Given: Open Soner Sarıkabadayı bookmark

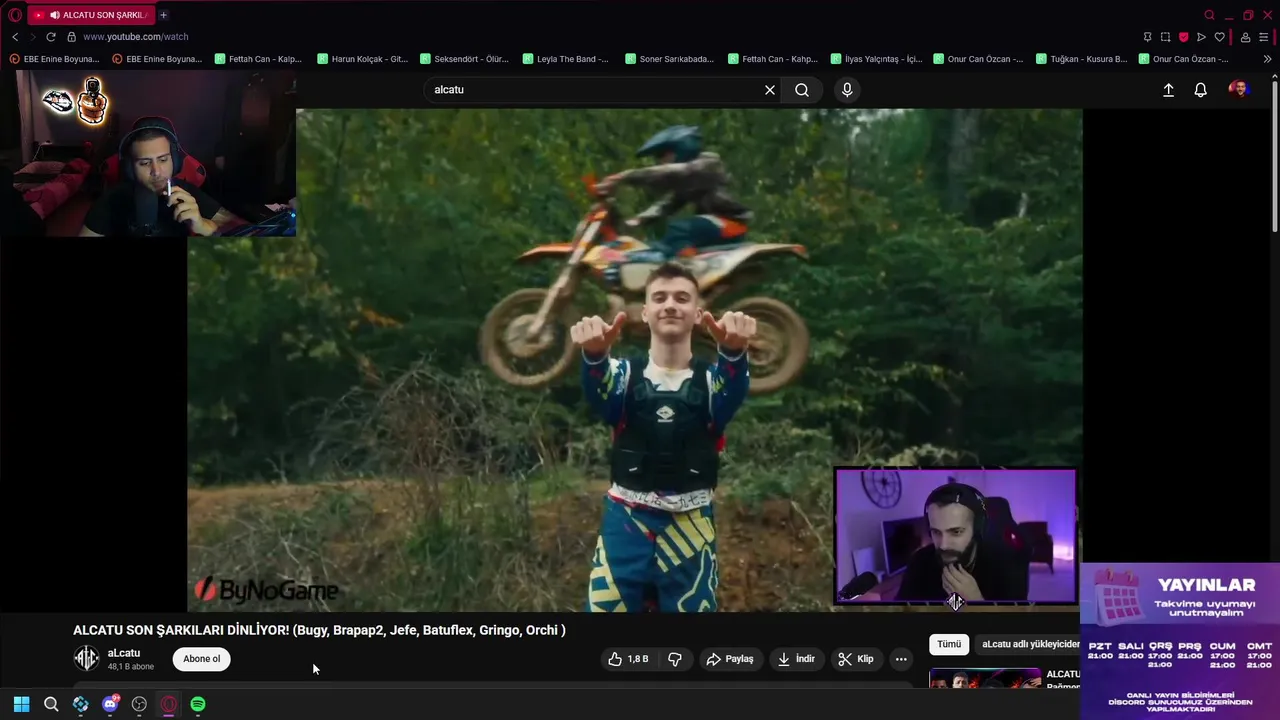Looking at the screenshot, I should [x=670, y=59].
